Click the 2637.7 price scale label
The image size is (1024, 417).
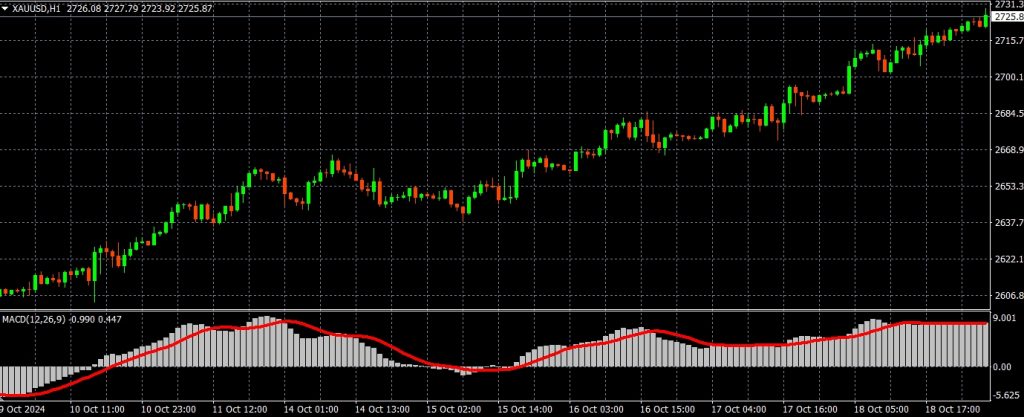click(1007, 223)
